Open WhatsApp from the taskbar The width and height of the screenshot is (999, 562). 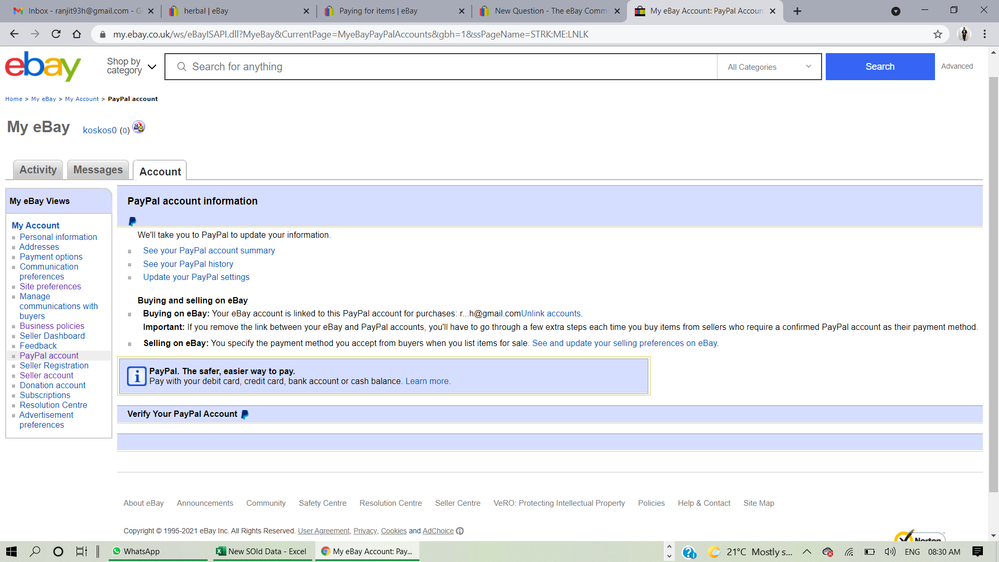pyautogui.click(x=157, y=552)
